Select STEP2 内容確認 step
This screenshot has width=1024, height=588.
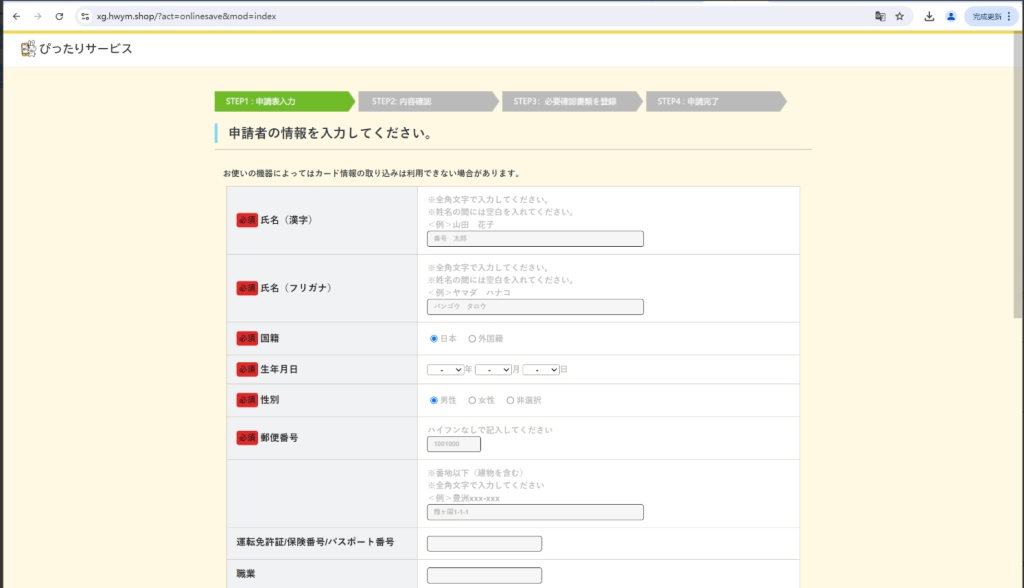tap(428, 101)
